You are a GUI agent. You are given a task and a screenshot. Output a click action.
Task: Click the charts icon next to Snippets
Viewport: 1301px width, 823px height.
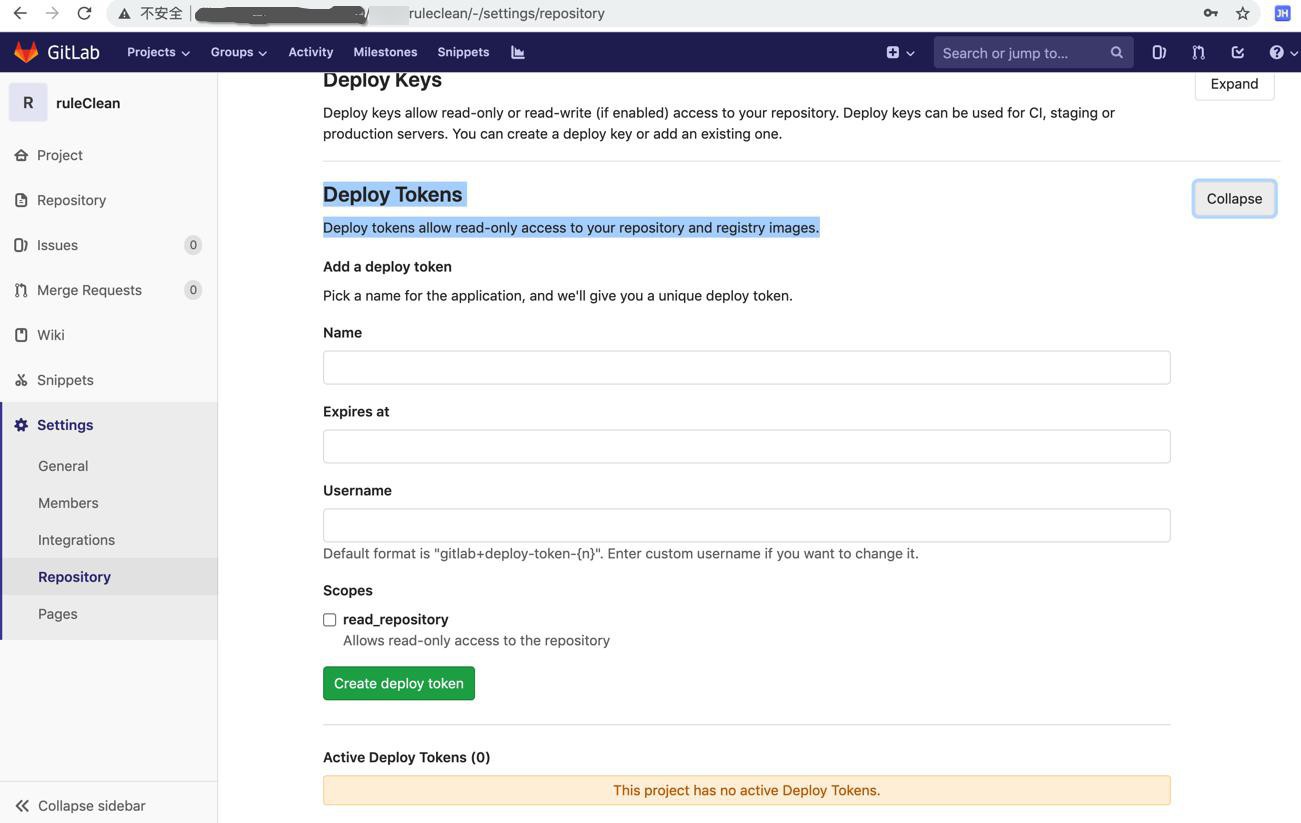517,51
